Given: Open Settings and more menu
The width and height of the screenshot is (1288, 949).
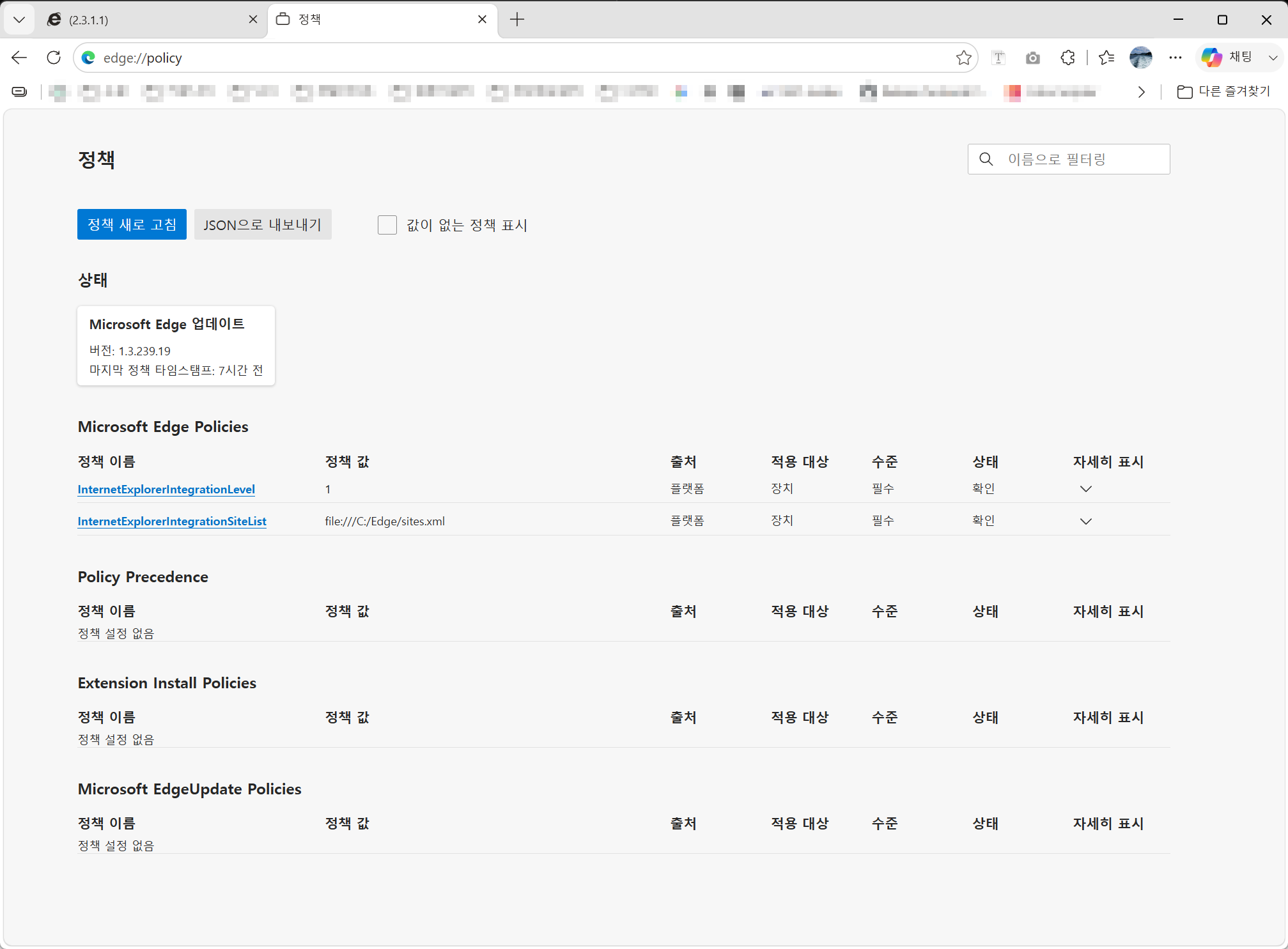Looking at the screenshot, I should tap(1175, 58).
